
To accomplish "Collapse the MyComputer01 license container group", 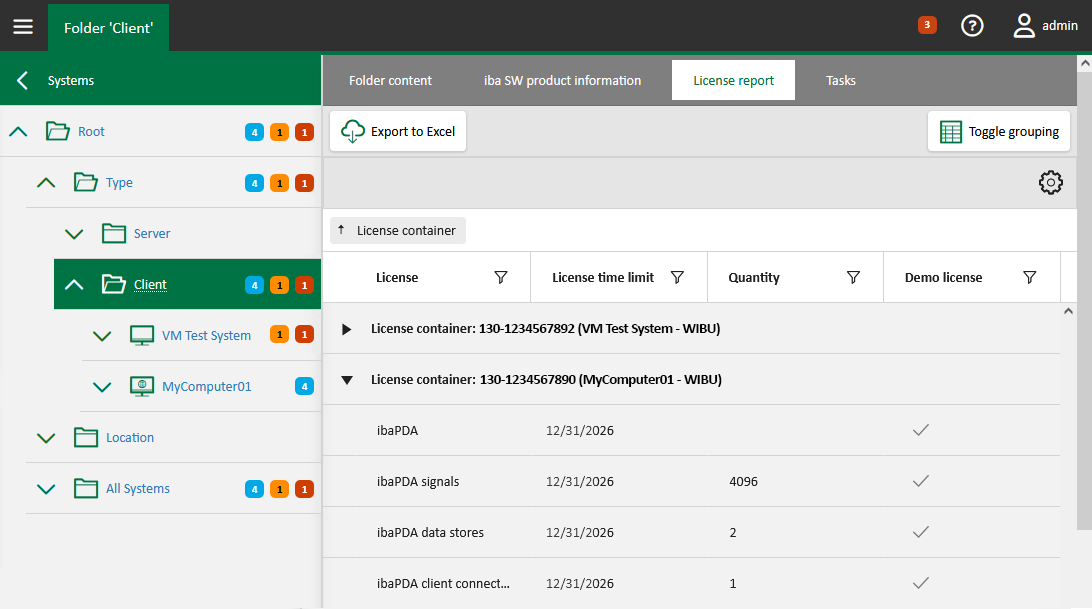I will [347, 380].
